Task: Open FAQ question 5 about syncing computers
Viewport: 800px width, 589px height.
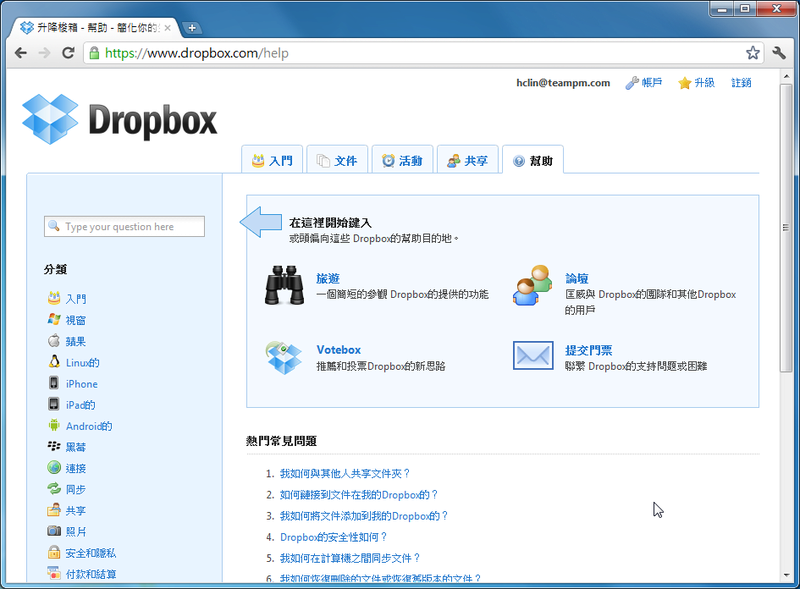Action: (x=350, y=558)
